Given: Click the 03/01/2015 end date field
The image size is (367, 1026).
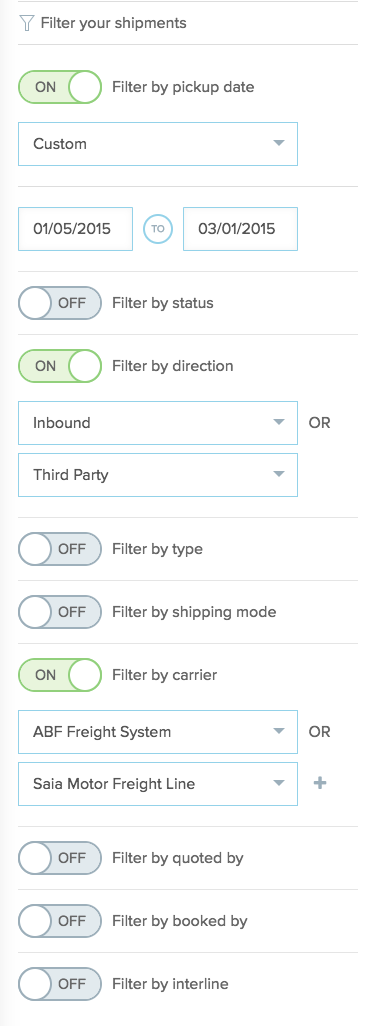Looking at the screenshot, I should tap(240, 229).
